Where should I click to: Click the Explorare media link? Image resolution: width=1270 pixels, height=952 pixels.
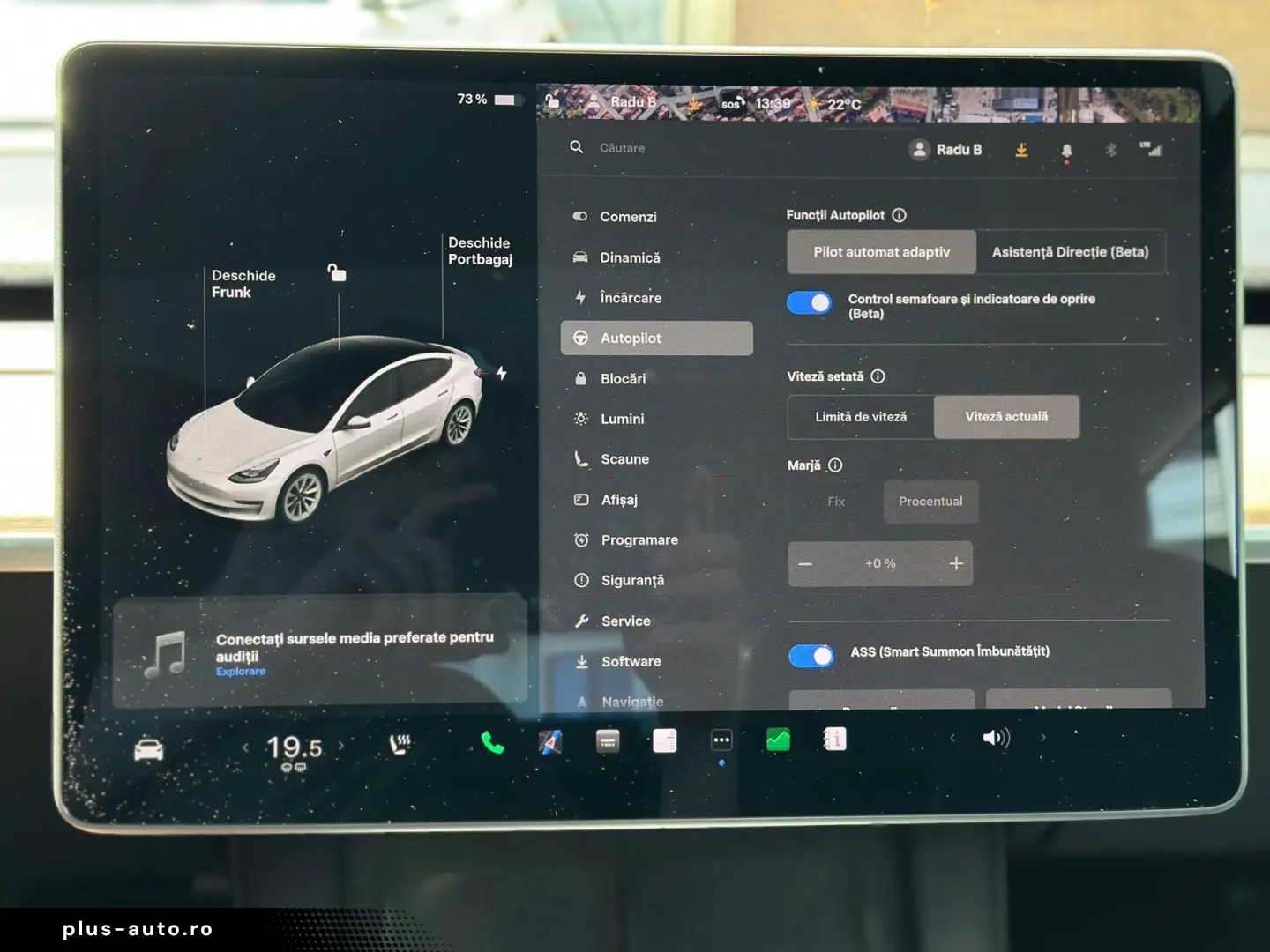coord(241,672)
